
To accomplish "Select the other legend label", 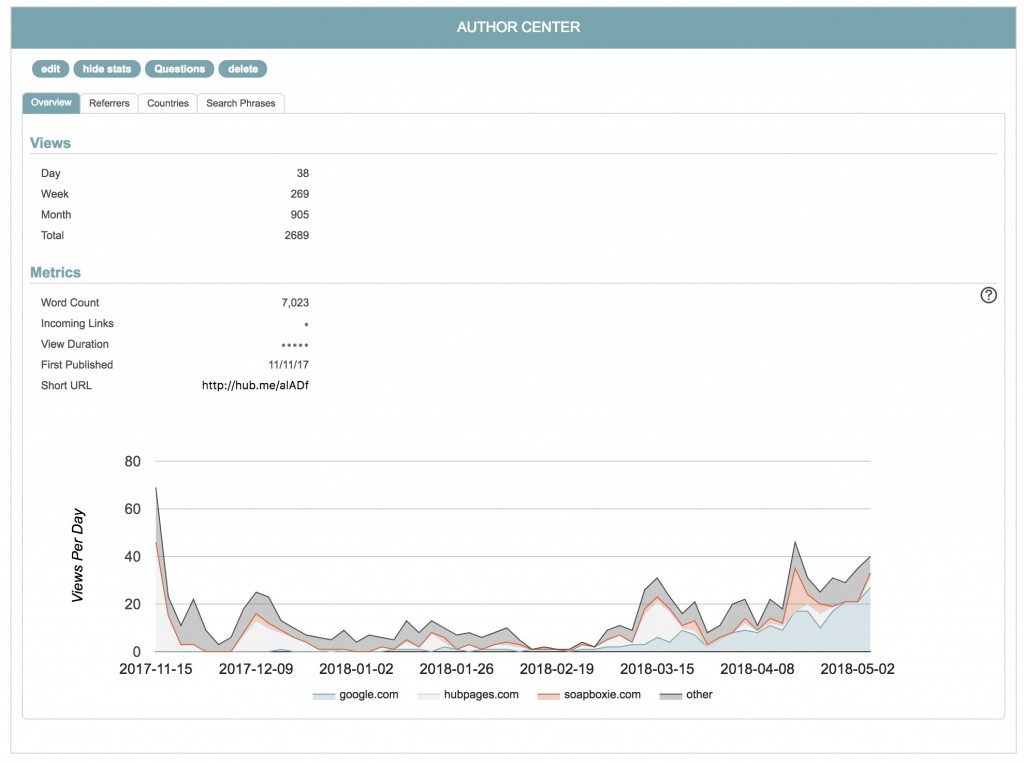I will 699,694.
